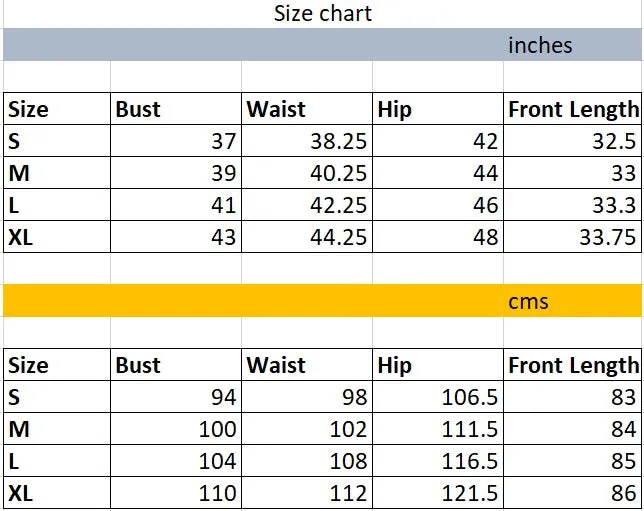Click the cell containing 38.25
This screenshot has width=644, height=511.
[x=307, y=141]
